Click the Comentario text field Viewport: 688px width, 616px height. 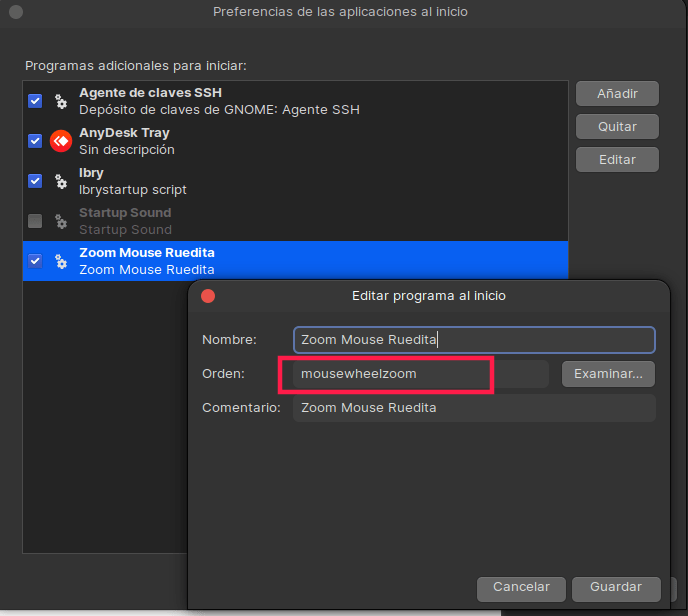point(473,408)
